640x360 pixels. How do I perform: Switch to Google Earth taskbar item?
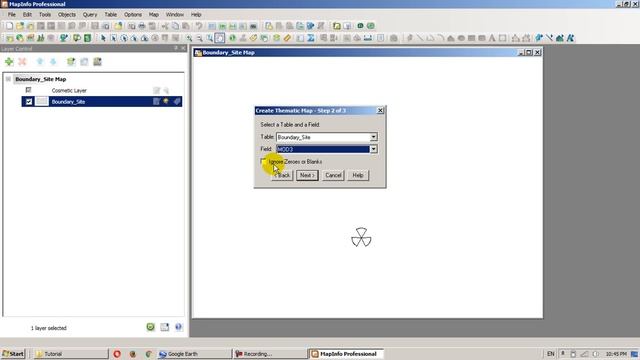194,353
